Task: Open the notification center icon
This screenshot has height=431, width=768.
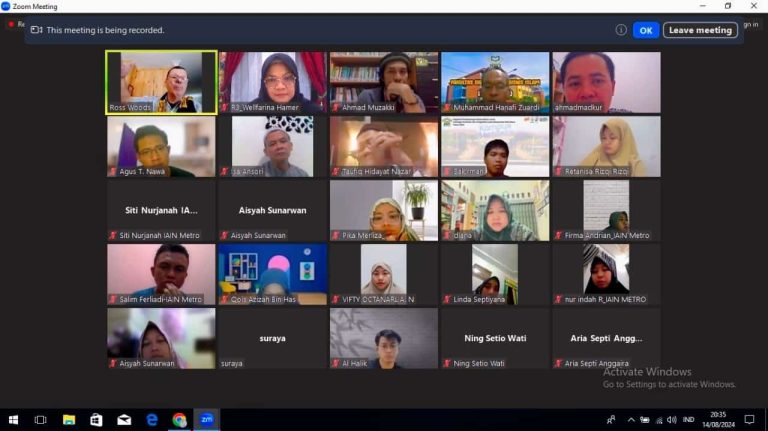Action: click(749, 420)
